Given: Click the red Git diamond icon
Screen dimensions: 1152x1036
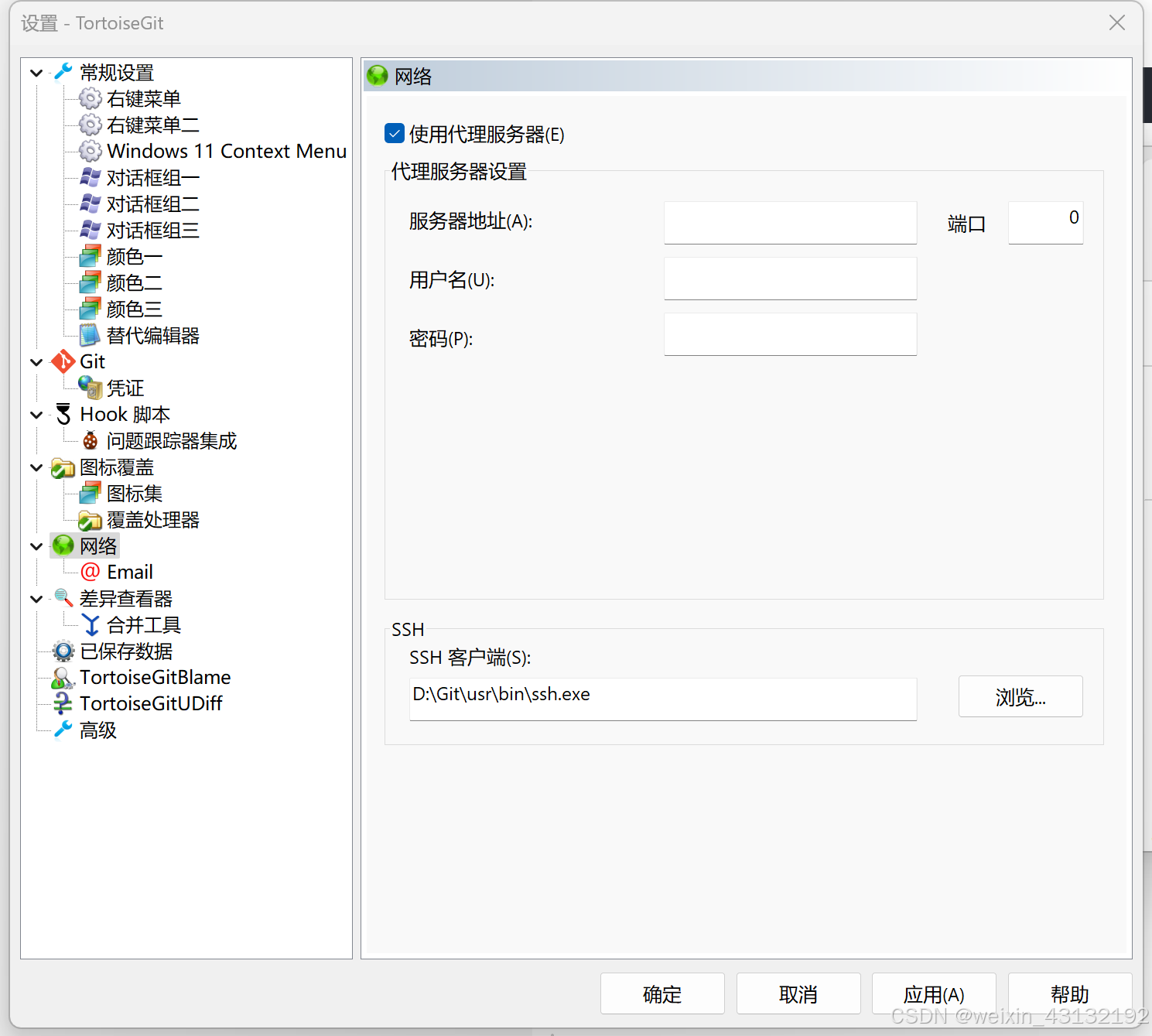Looking at the screenshot, I should (63, 361).
